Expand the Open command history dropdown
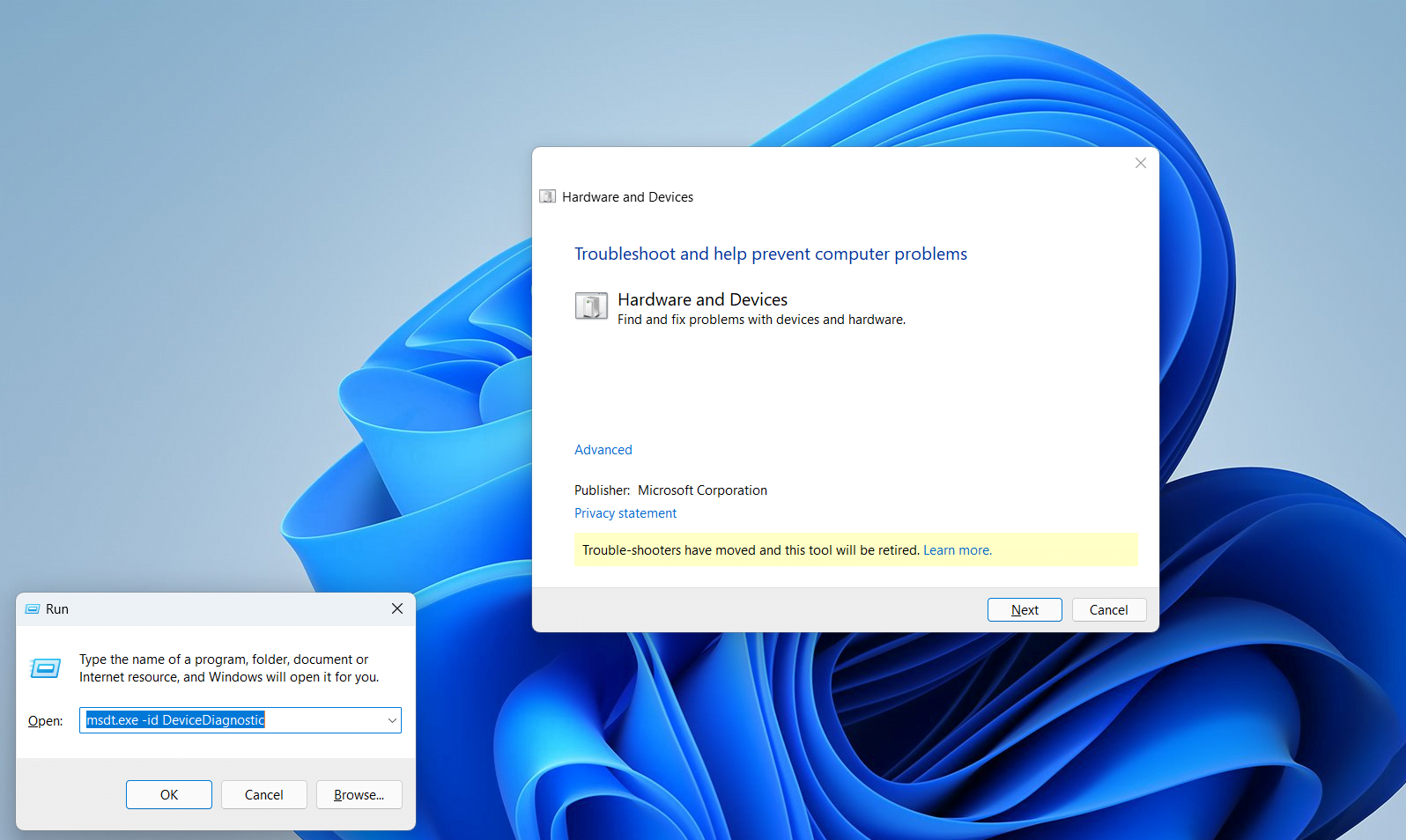This screenshot has height=840, width=1406. click(392, 720)
